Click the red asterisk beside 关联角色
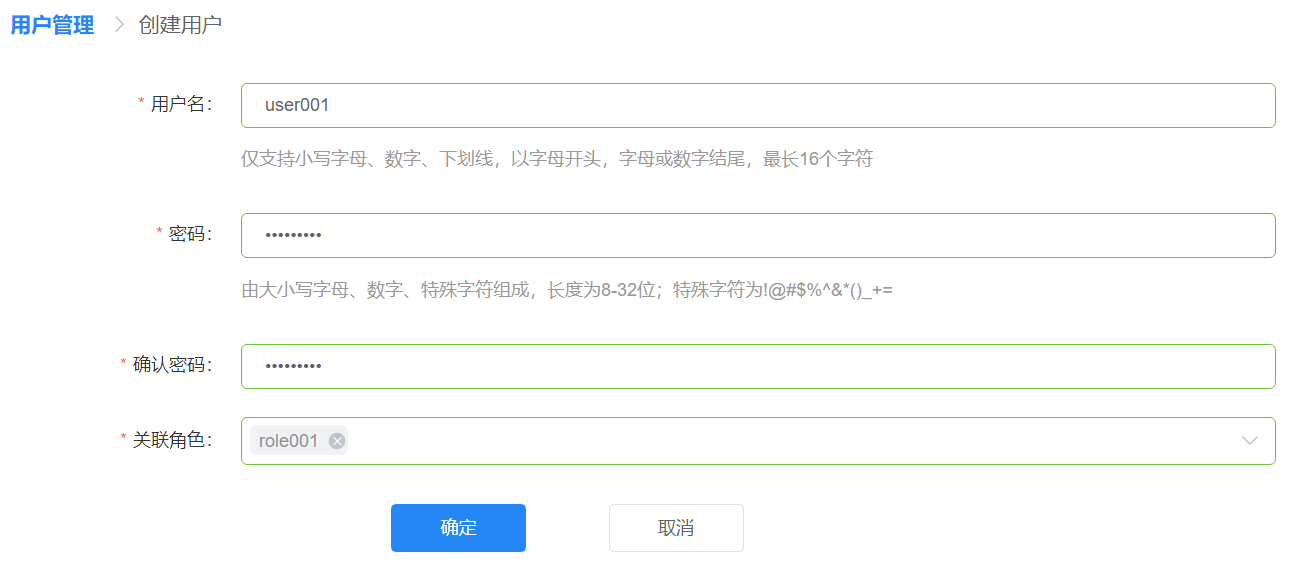The image size is (1289, 565). tap(123, 438)
